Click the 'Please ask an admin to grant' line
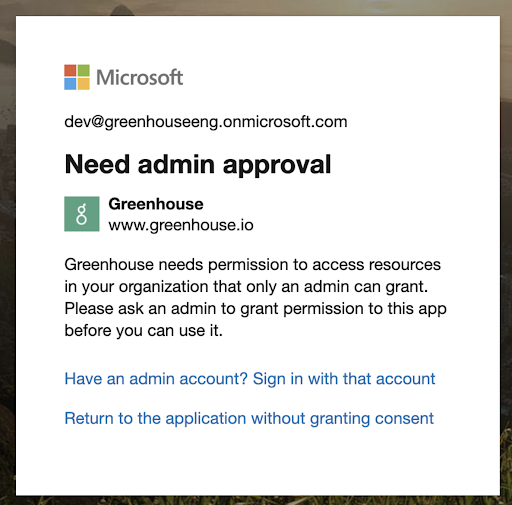 [x=255, y=309]
